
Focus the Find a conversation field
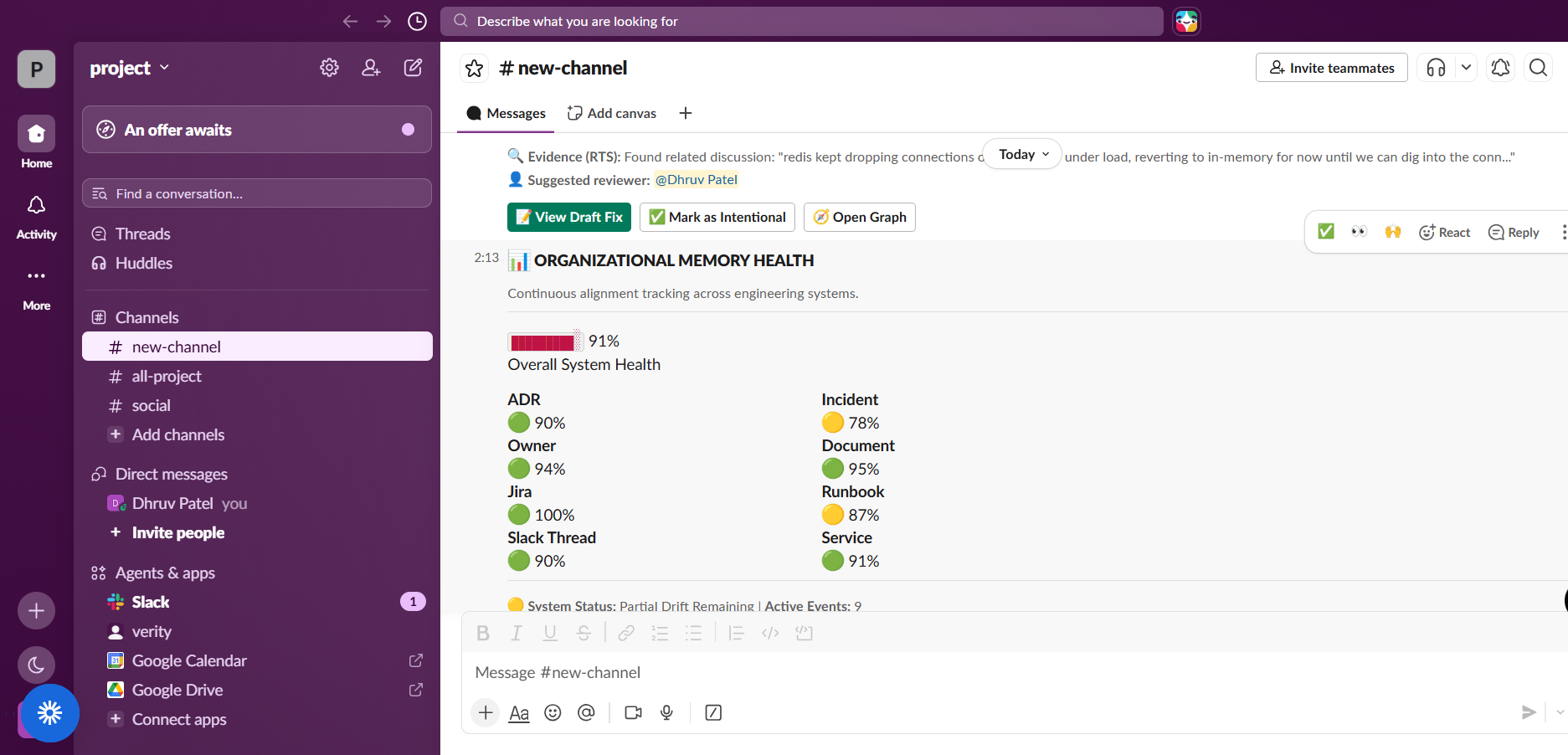[257, 193]
